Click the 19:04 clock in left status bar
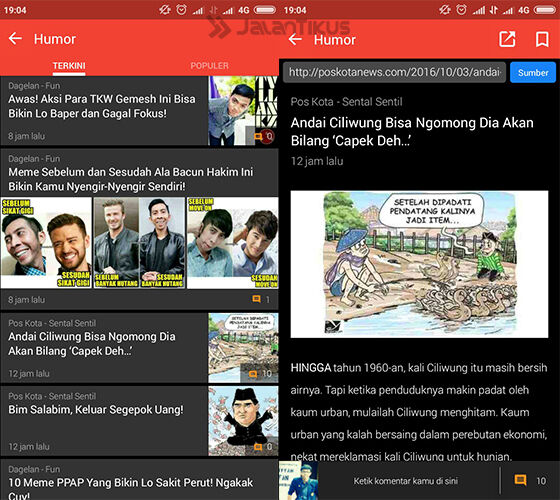This screenshot has height=500, width=560. [x=15, y=10]
